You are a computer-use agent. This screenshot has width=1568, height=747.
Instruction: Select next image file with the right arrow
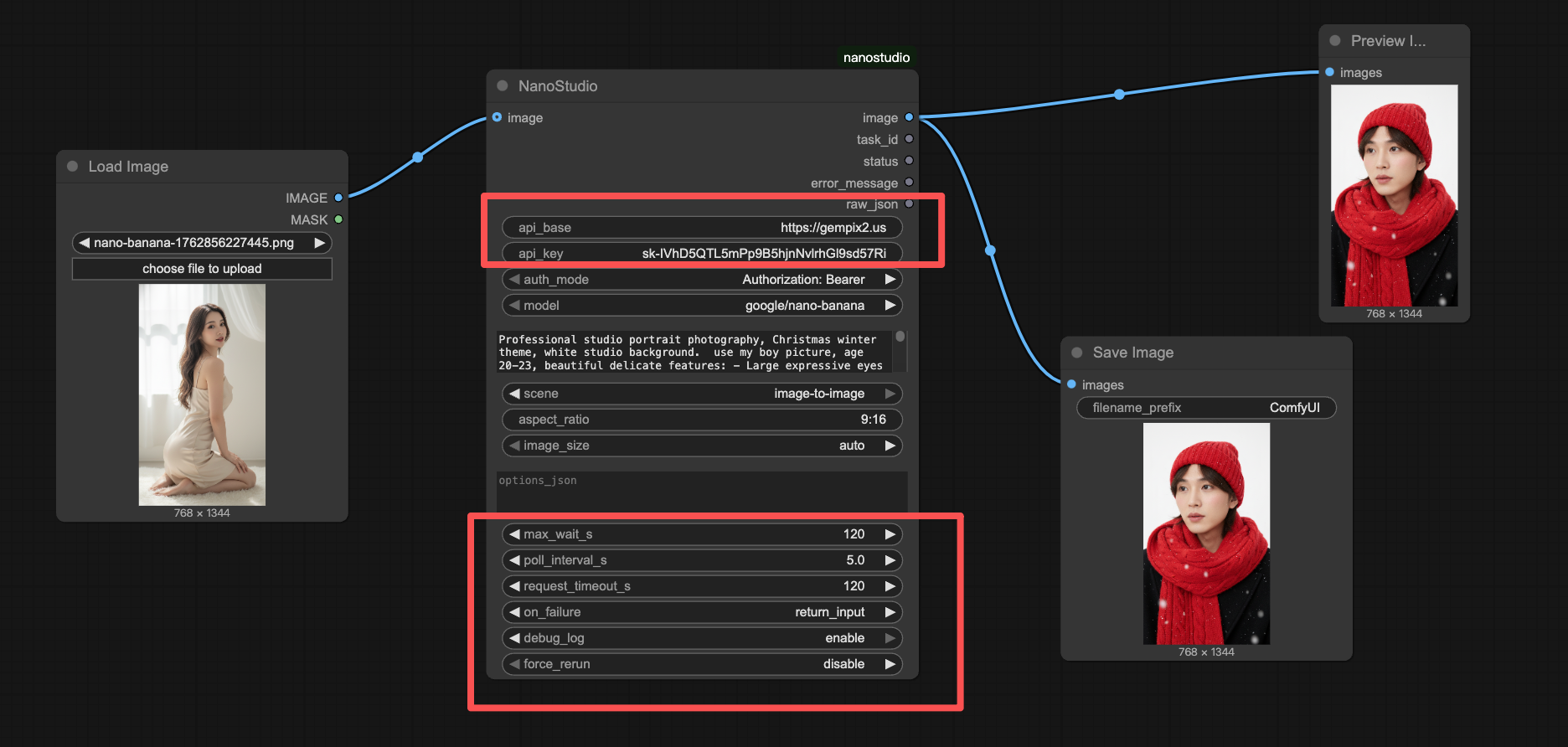click(319, 243)
